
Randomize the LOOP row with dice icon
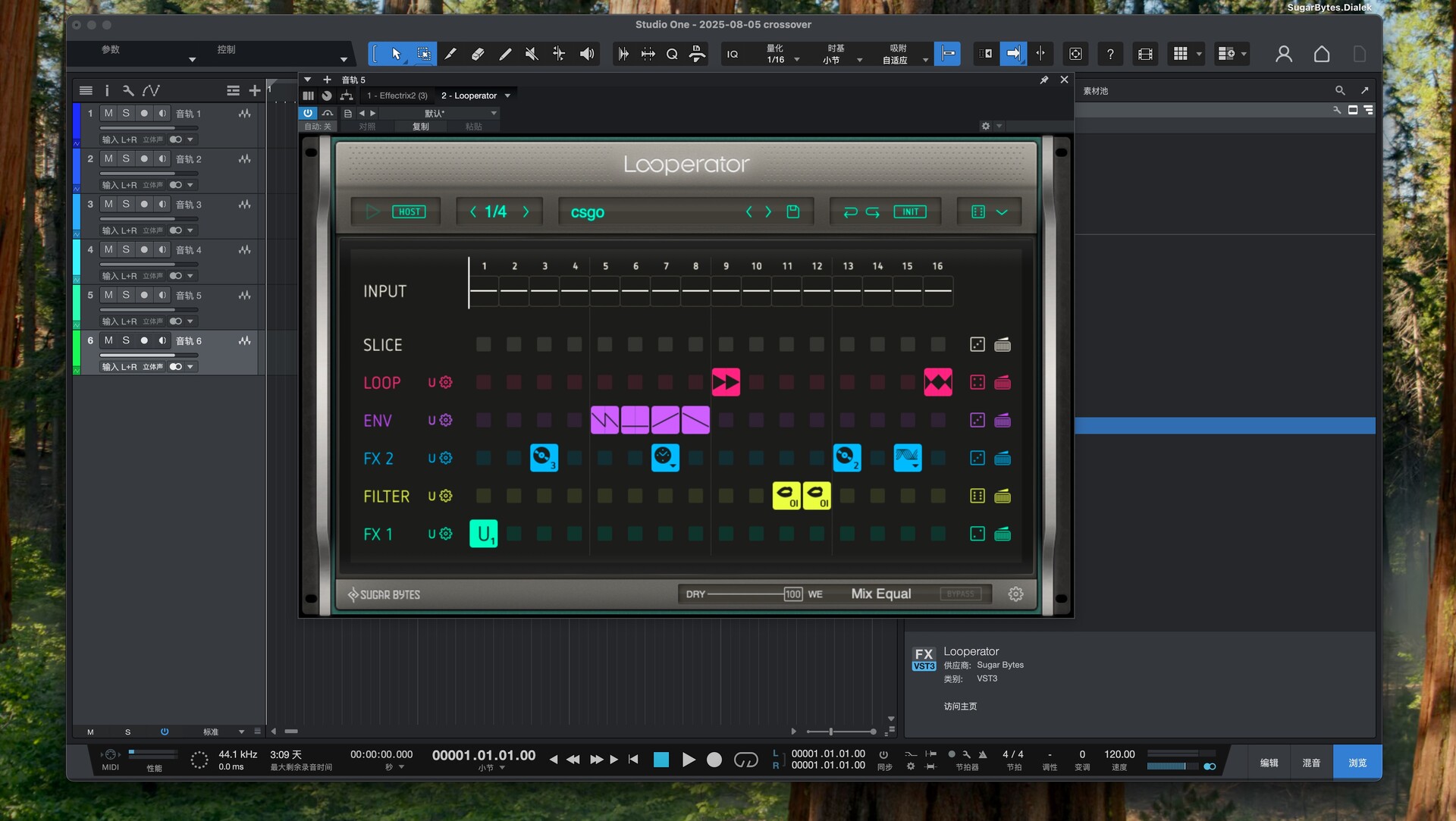(977, 383)
